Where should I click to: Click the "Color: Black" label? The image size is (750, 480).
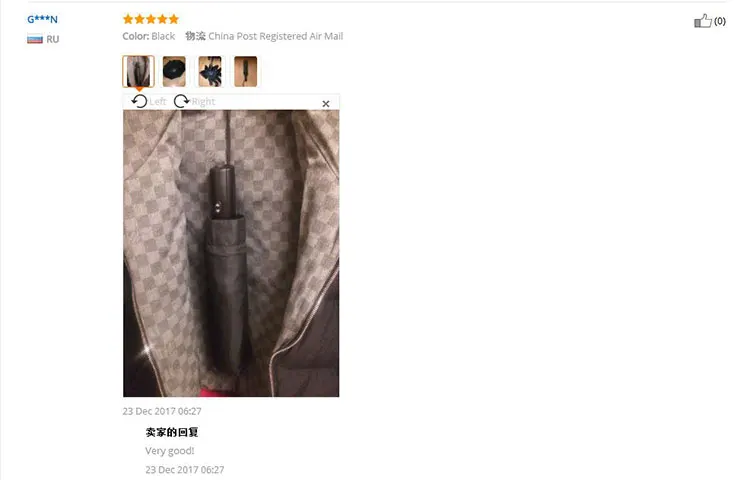(x=149, y=36)
